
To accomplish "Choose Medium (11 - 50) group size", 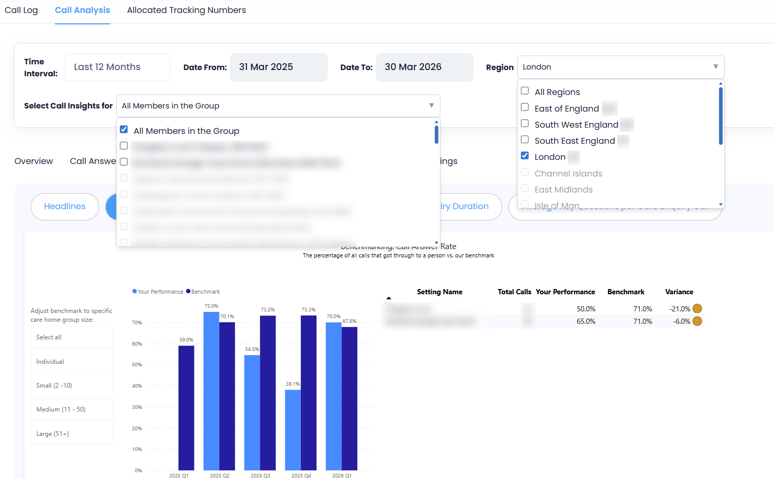I will pyautogui.click(x=72, y=409).
